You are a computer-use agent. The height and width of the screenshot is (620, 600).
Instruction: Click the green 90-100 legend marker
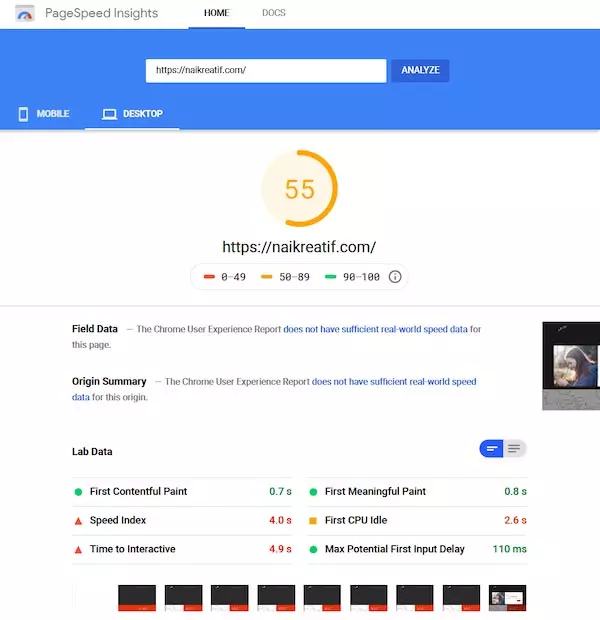coord(330,277)
